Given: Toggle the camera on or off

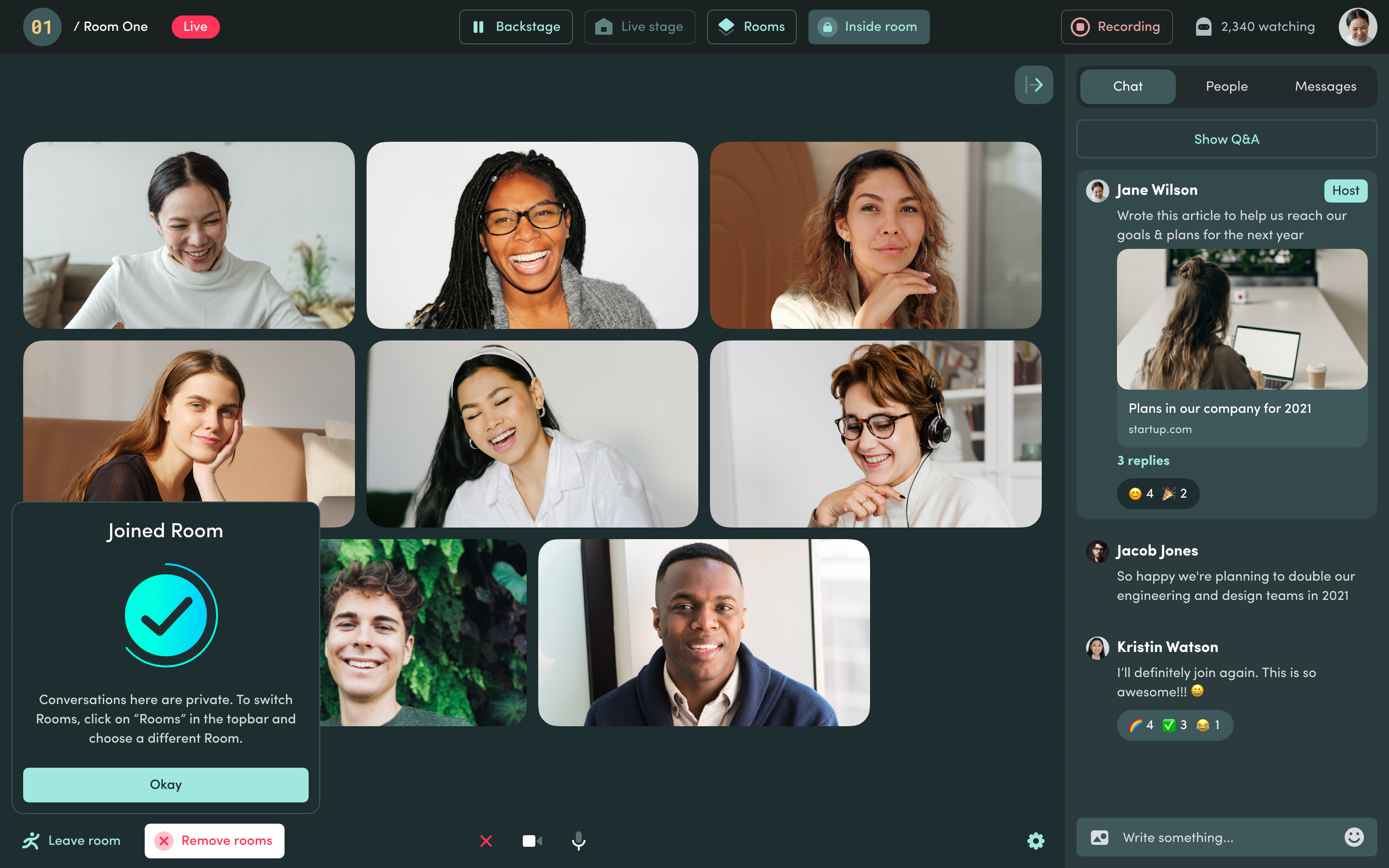Looking at the screenshot, I should pyautogui.click(x=531, y=841).
